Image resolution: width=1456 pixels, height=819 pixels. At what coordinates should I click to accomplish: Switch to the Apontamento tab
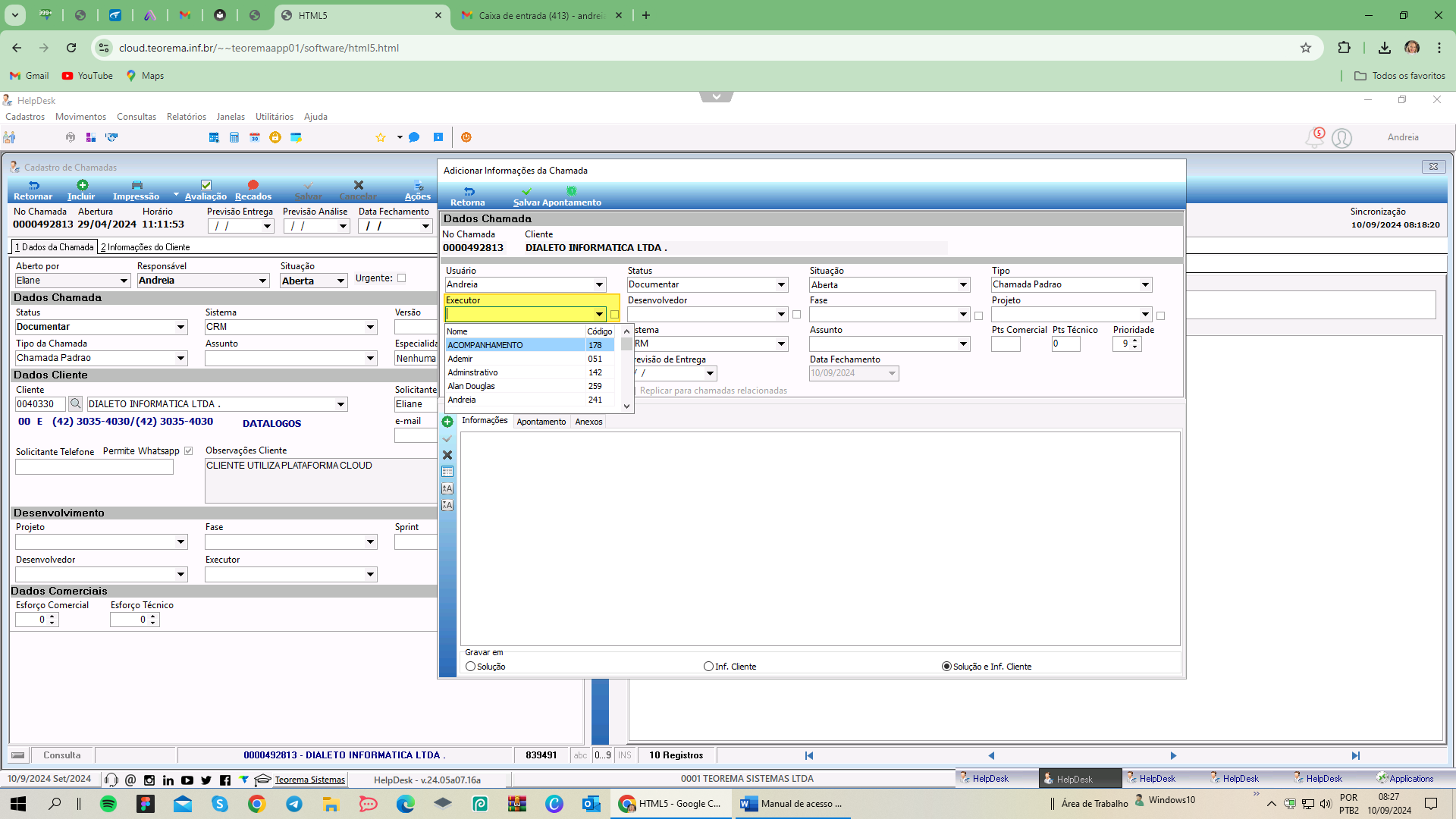pos(541,422)
